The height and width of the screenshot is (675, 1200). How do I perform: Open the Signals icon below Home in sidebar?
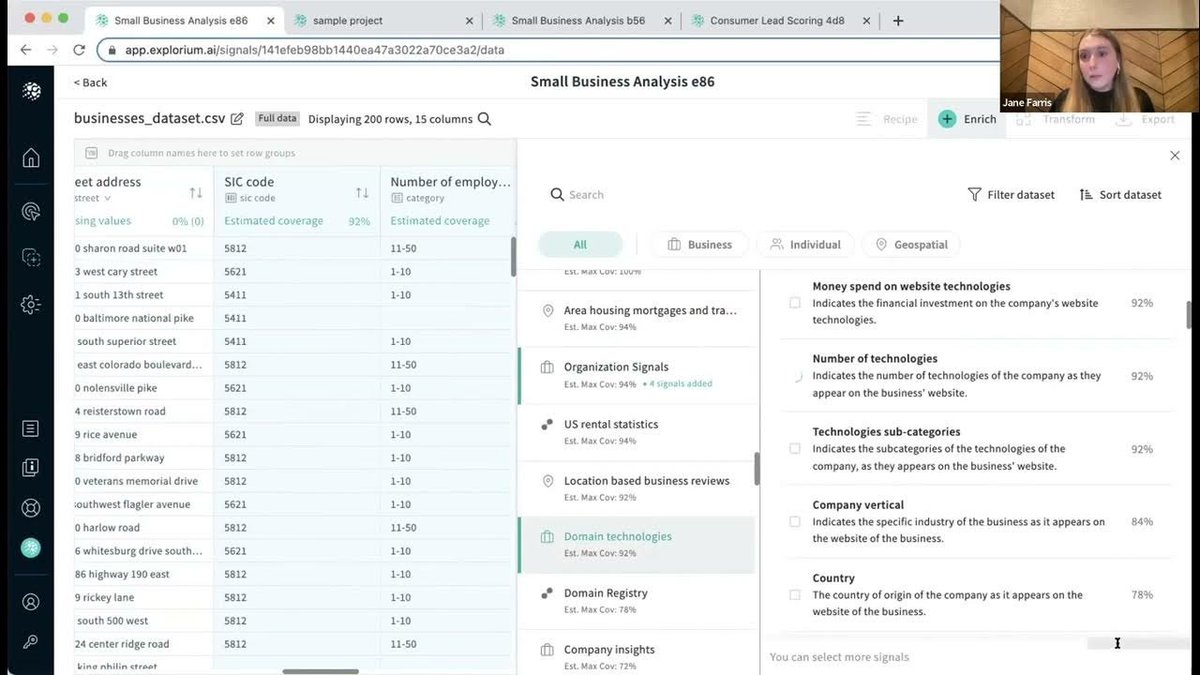pos(30,211)
